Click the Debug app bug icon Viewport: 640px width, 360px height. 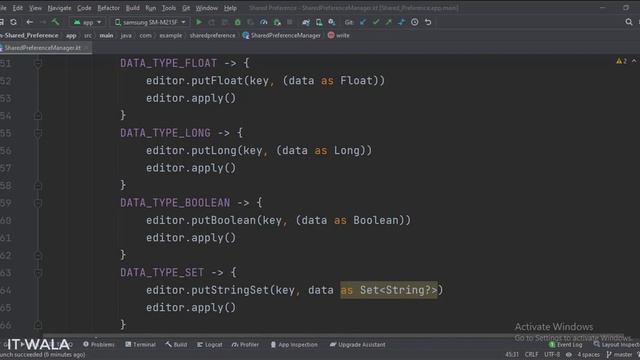point(238,22)
